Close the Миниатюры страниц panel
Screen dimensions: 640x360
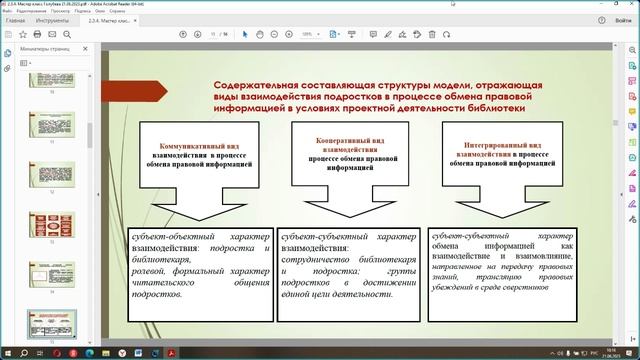[85, 49]
